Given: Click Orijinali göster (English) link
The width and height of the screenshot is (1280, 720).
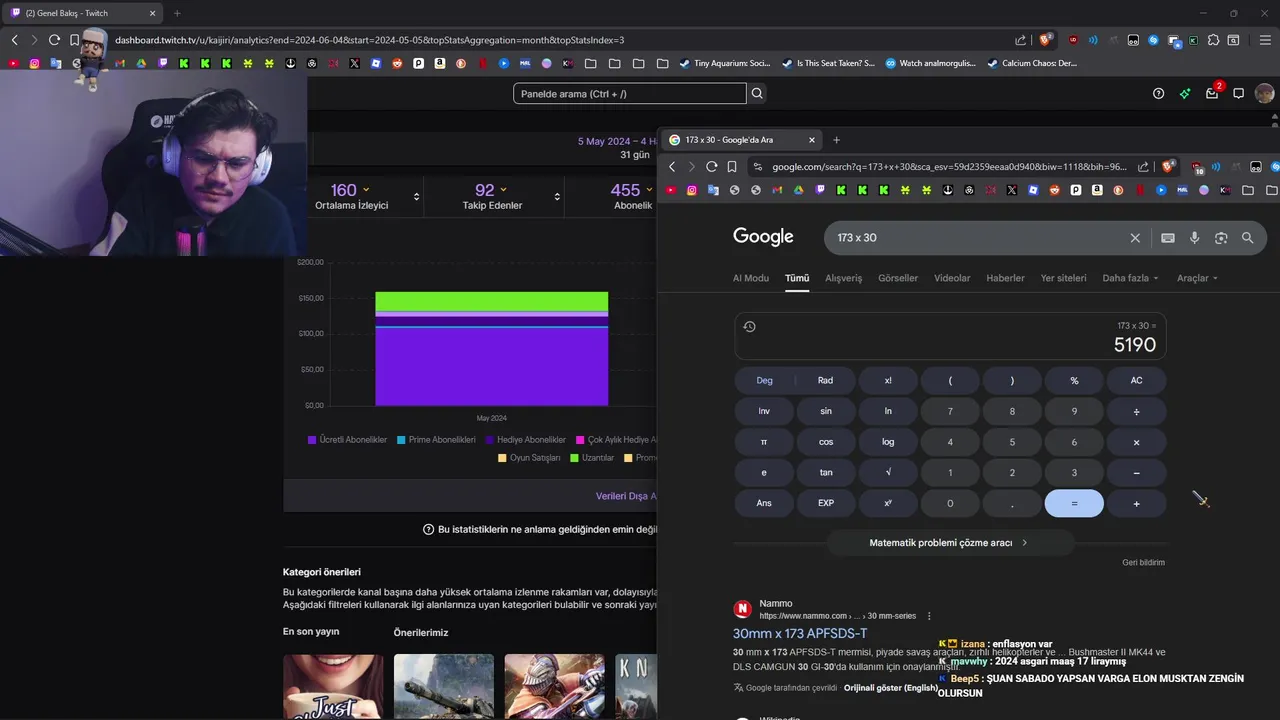Looking at the screenshot, I should [x=891, y=688].
